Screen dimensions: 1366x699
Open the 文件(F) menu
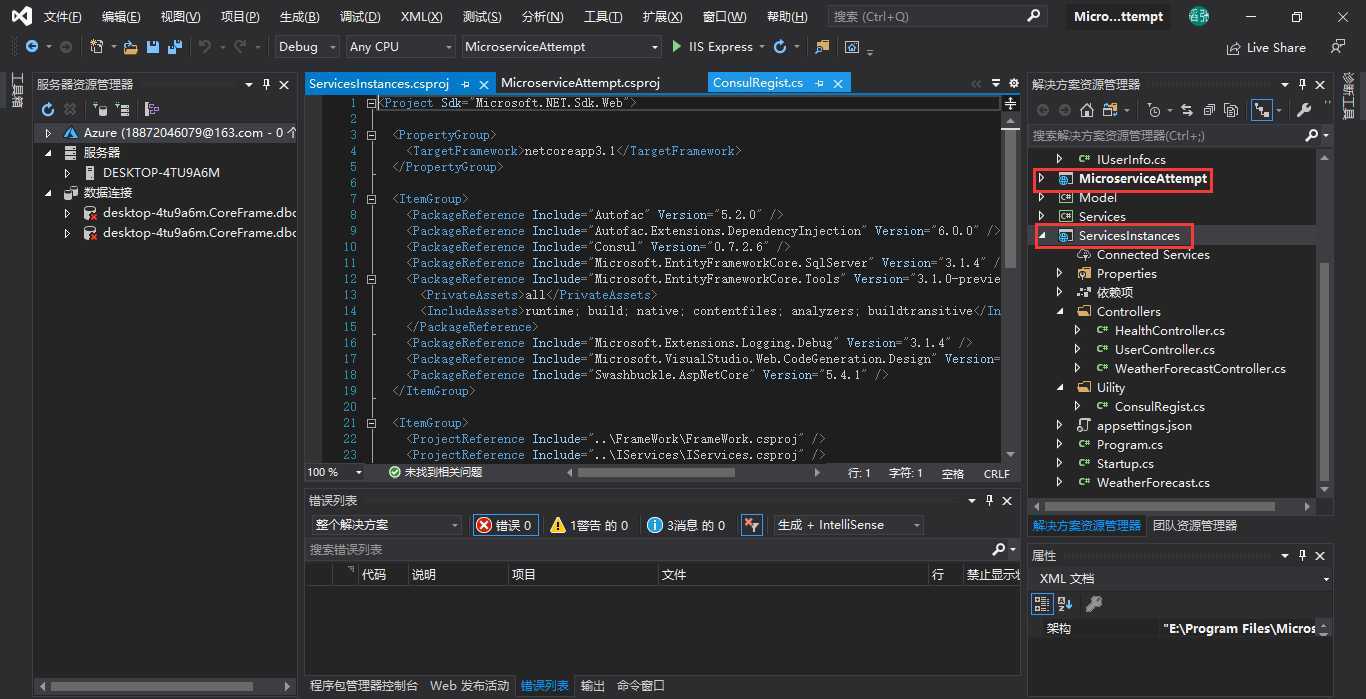pos(63,17)
